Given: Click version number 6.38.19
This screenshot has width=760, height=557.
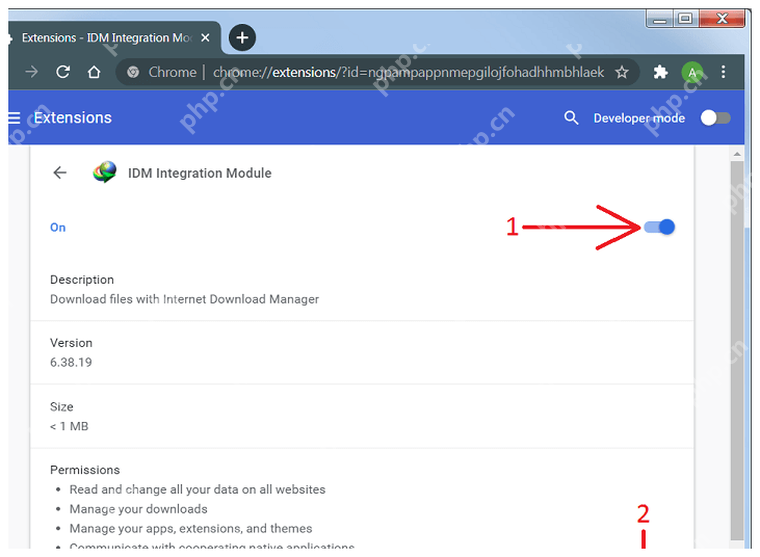Looking at the screenshot, I should click(x=71, y=362).
